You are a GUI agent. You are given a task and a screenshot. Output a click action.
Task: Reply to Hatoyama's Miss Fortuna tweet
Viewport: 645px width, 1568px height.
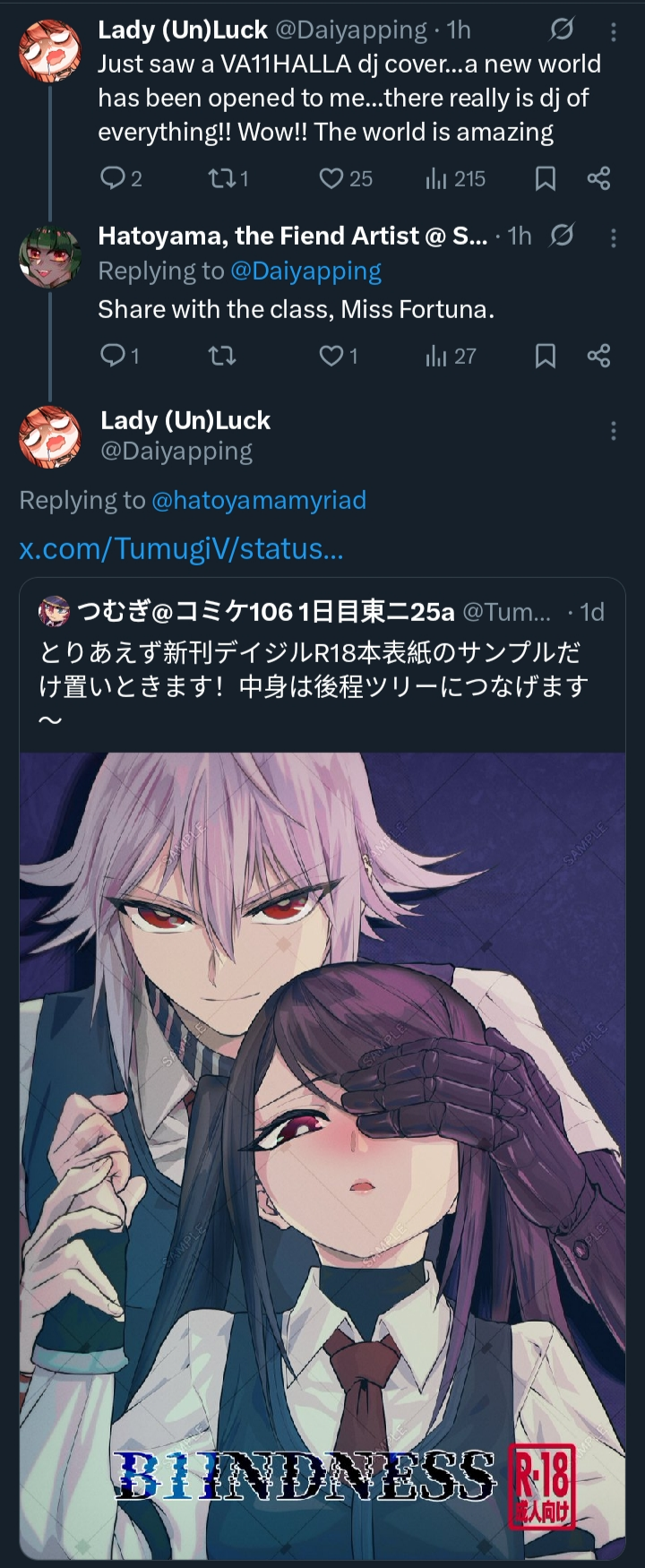119,356
